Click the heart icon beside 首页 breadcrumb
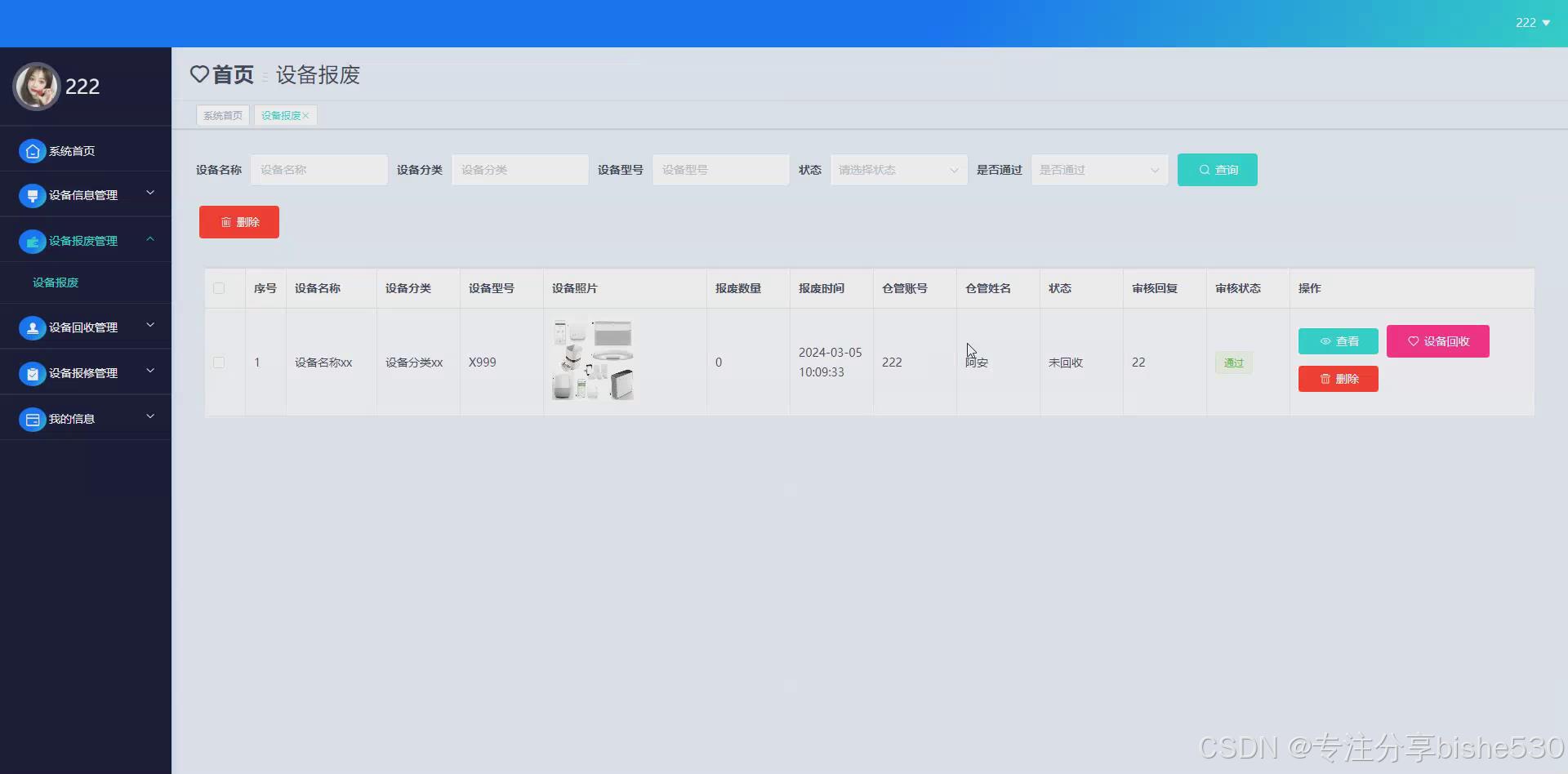 [x=199, y=74]
